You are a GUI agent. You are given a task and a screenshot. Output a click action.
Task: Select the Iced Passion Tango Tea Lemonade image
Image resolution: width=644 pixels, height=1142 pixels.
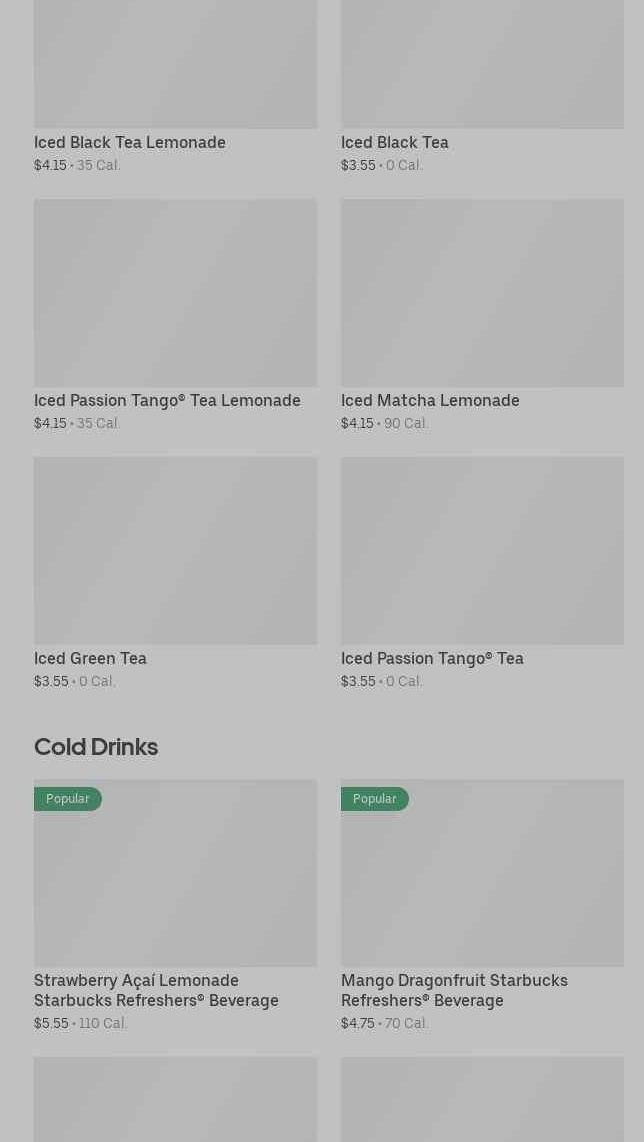176,293
